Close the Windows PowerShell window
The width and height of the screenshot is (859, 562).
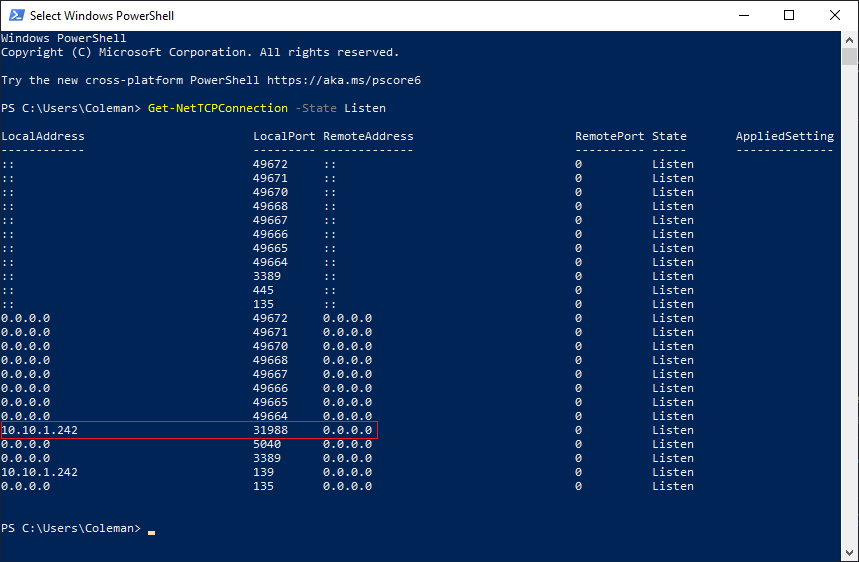tap(835, 15)
